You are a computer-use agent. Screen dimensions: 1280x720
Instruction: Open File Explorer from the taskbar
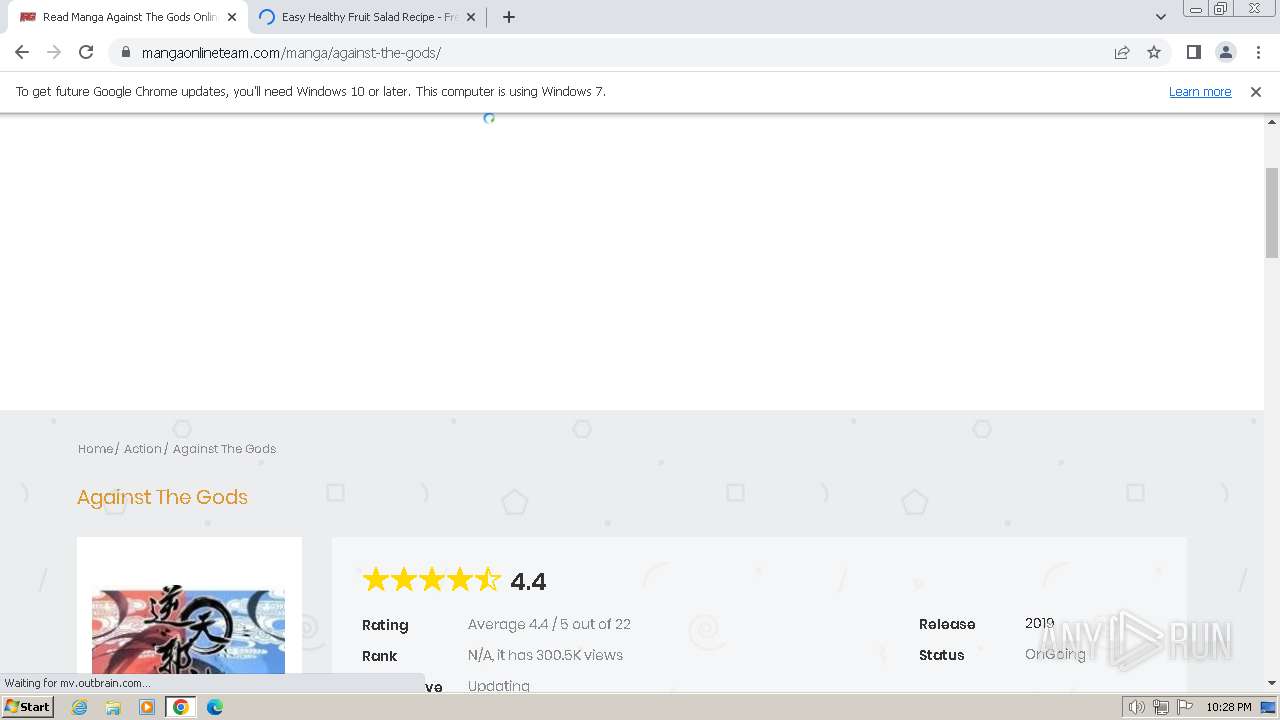[x=113, y=707]
